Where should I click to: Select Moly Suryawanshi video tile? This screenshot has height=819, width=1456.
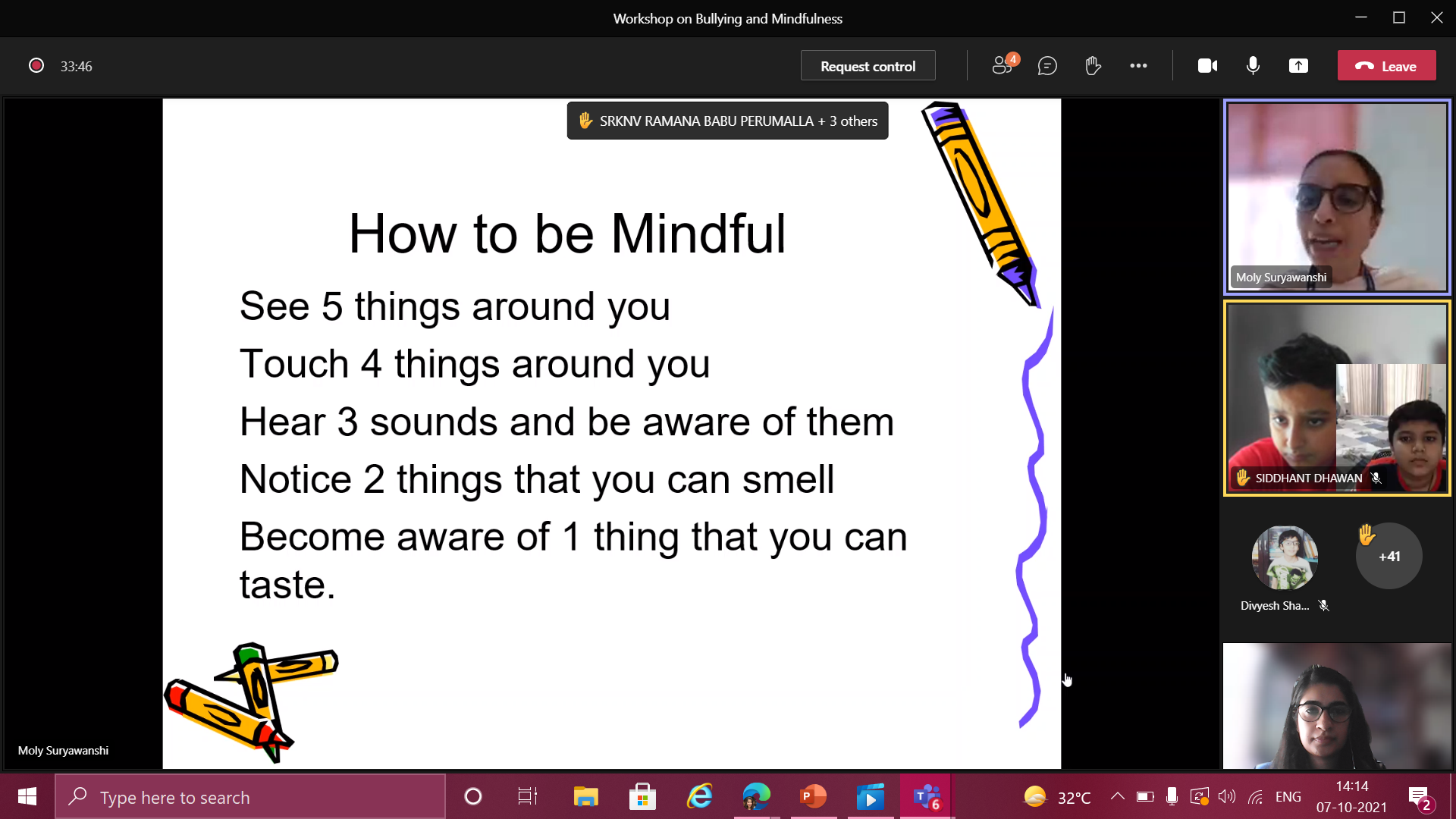point(1337,197)
